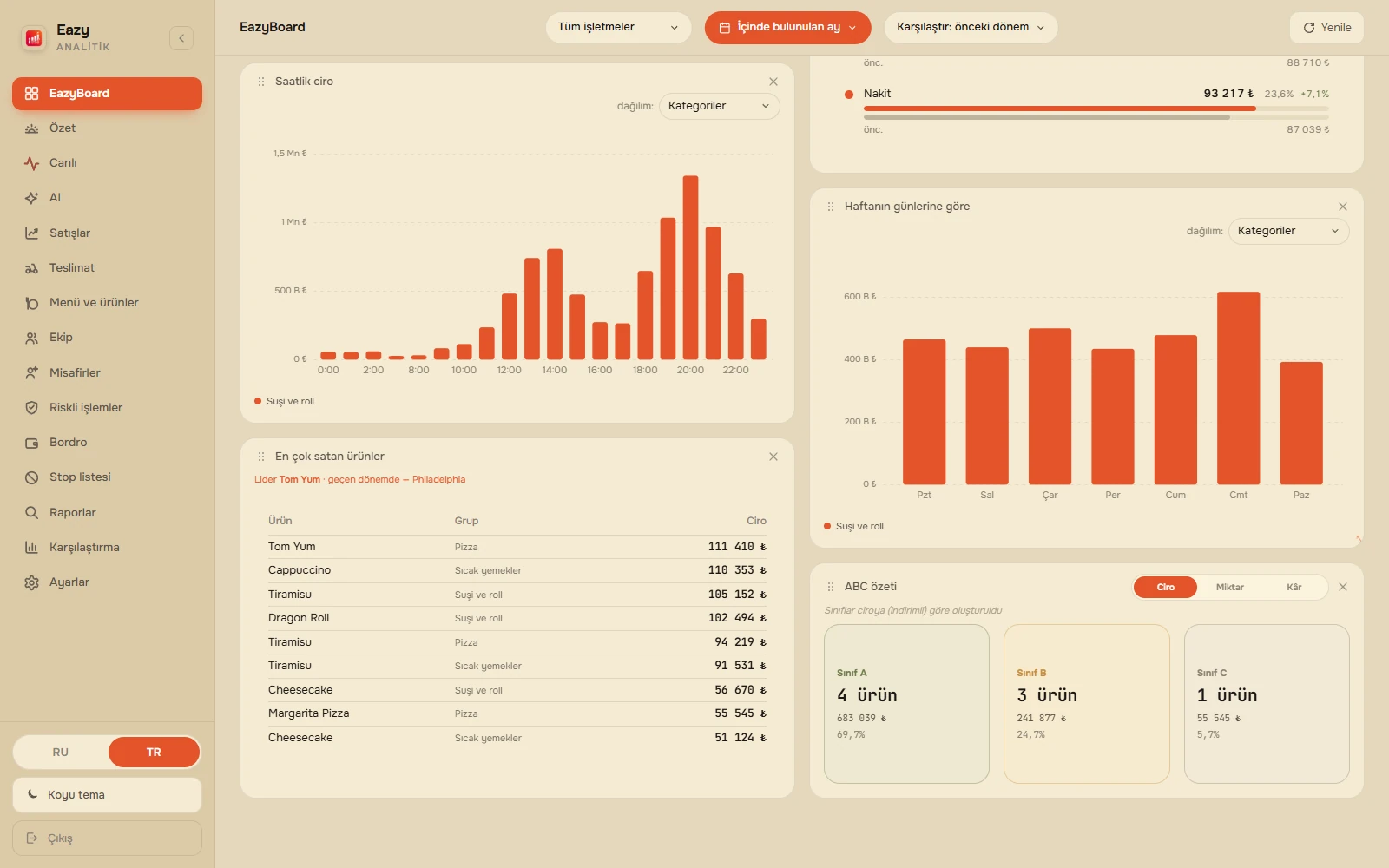1389x868 pixels.
Task: Sort table by Ciro column header
Action: click(756, 521)
